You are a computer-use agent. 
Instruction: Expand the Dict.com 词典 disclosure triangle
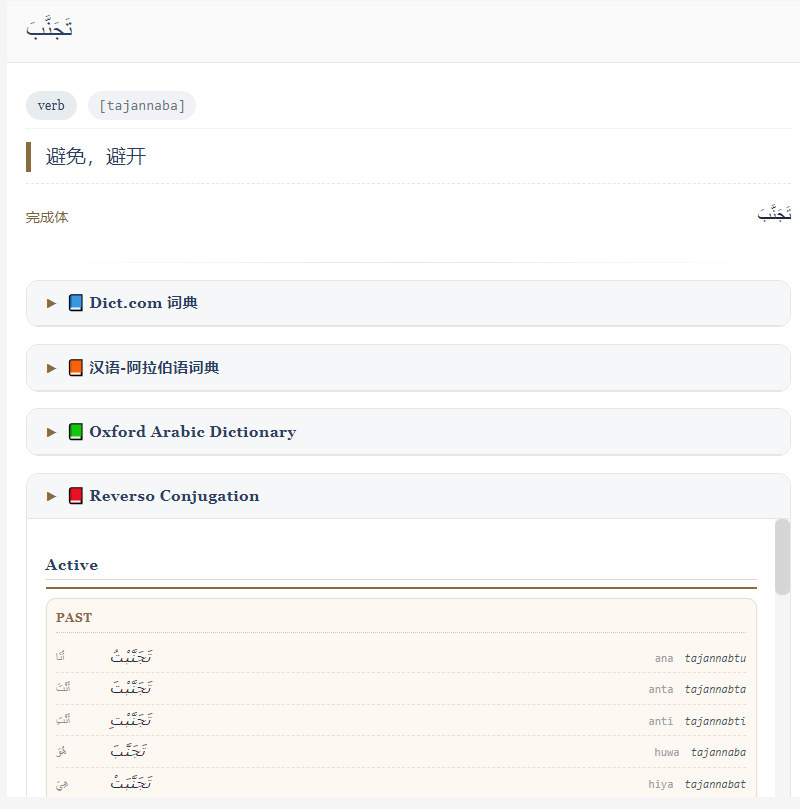pos(51,303)
